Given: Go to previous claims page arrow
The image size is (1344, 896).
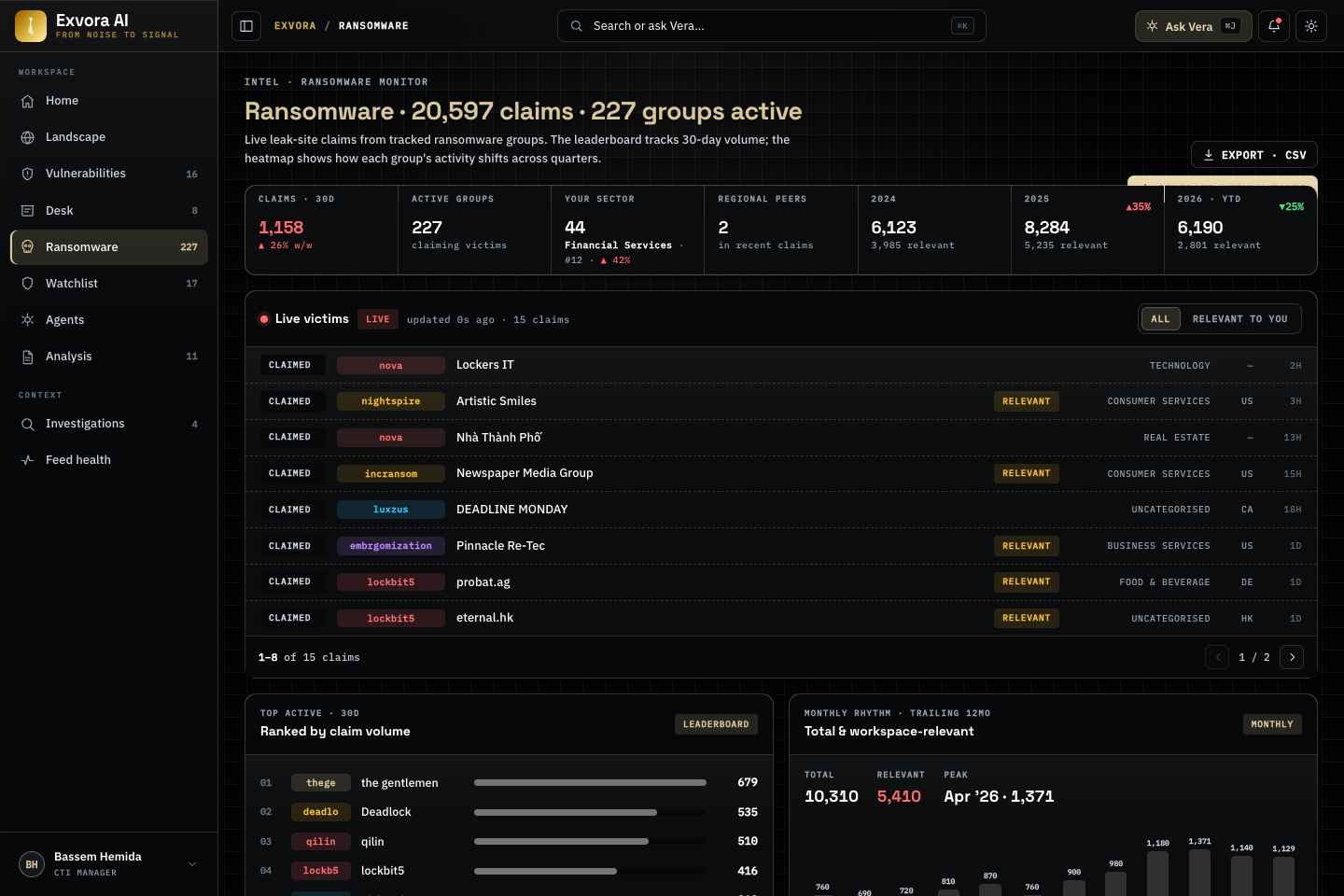Looking at the screenshot, I should pos(1217,657).
